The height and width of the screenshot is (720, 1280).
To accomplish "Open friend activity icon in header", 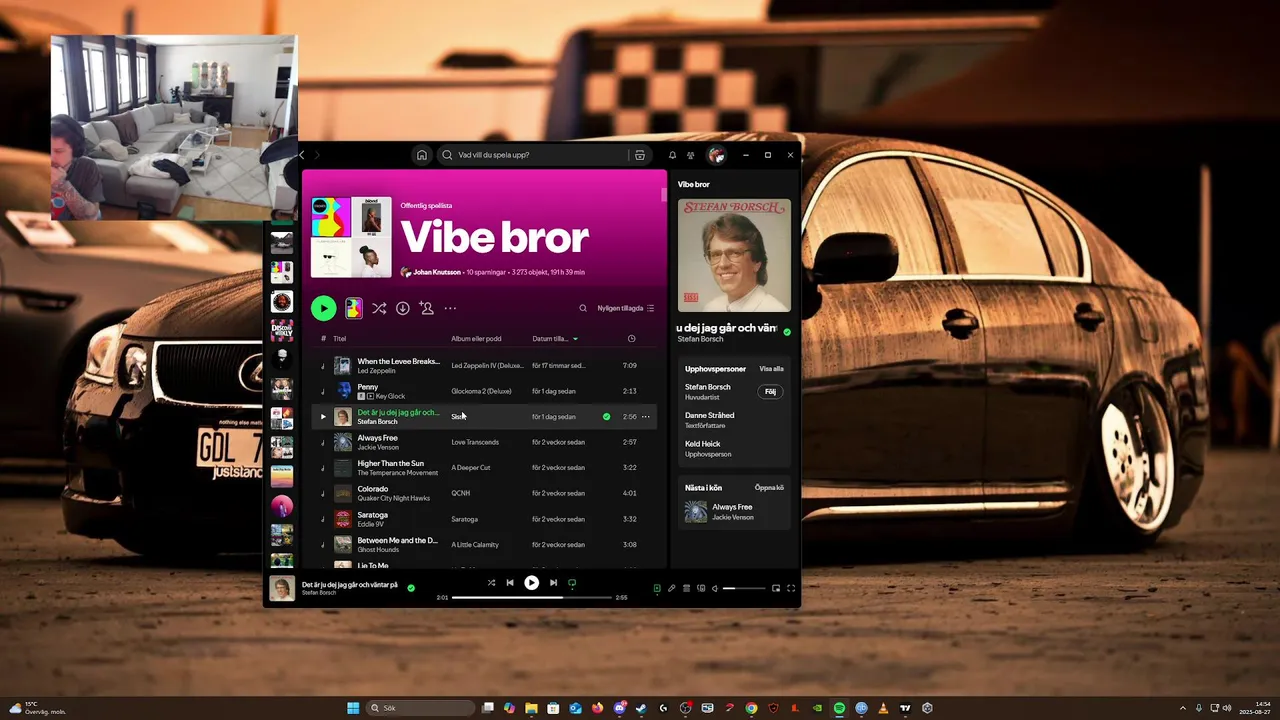I will tap(690, 155).
